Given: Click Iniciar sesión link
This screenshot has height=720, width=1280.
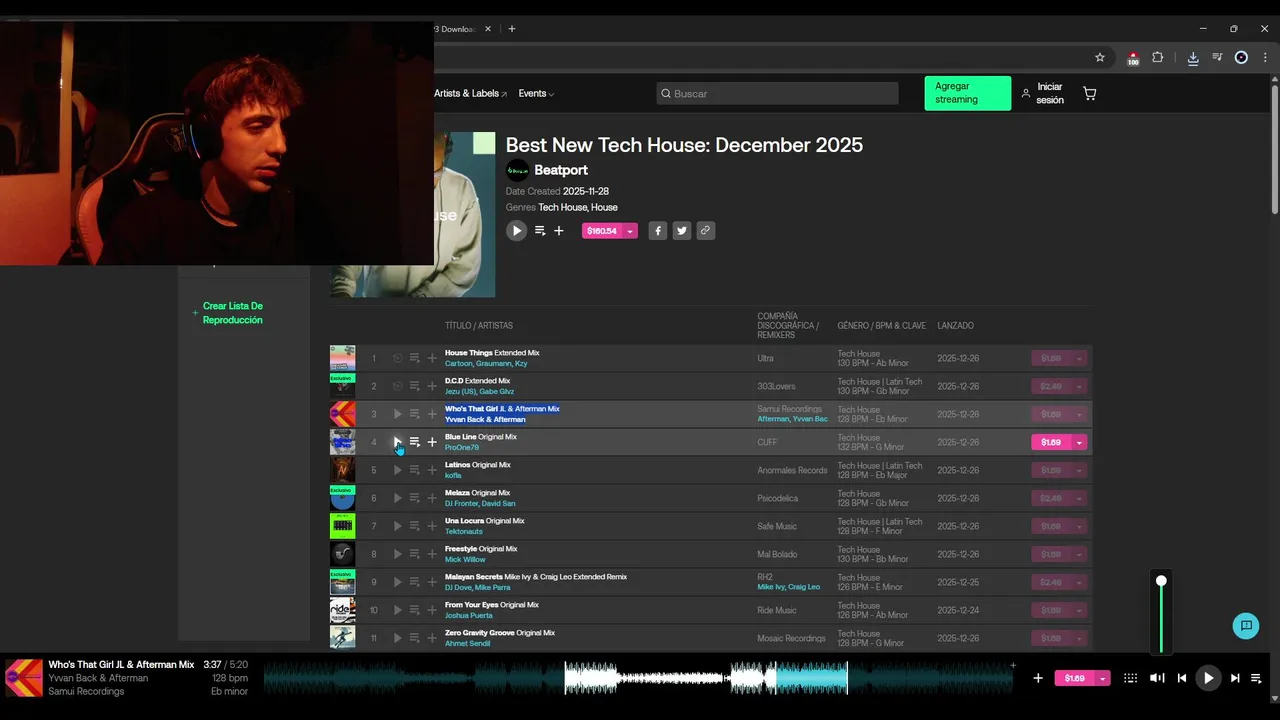Looking at the screenshot, I should click(x=1043, y=93).
